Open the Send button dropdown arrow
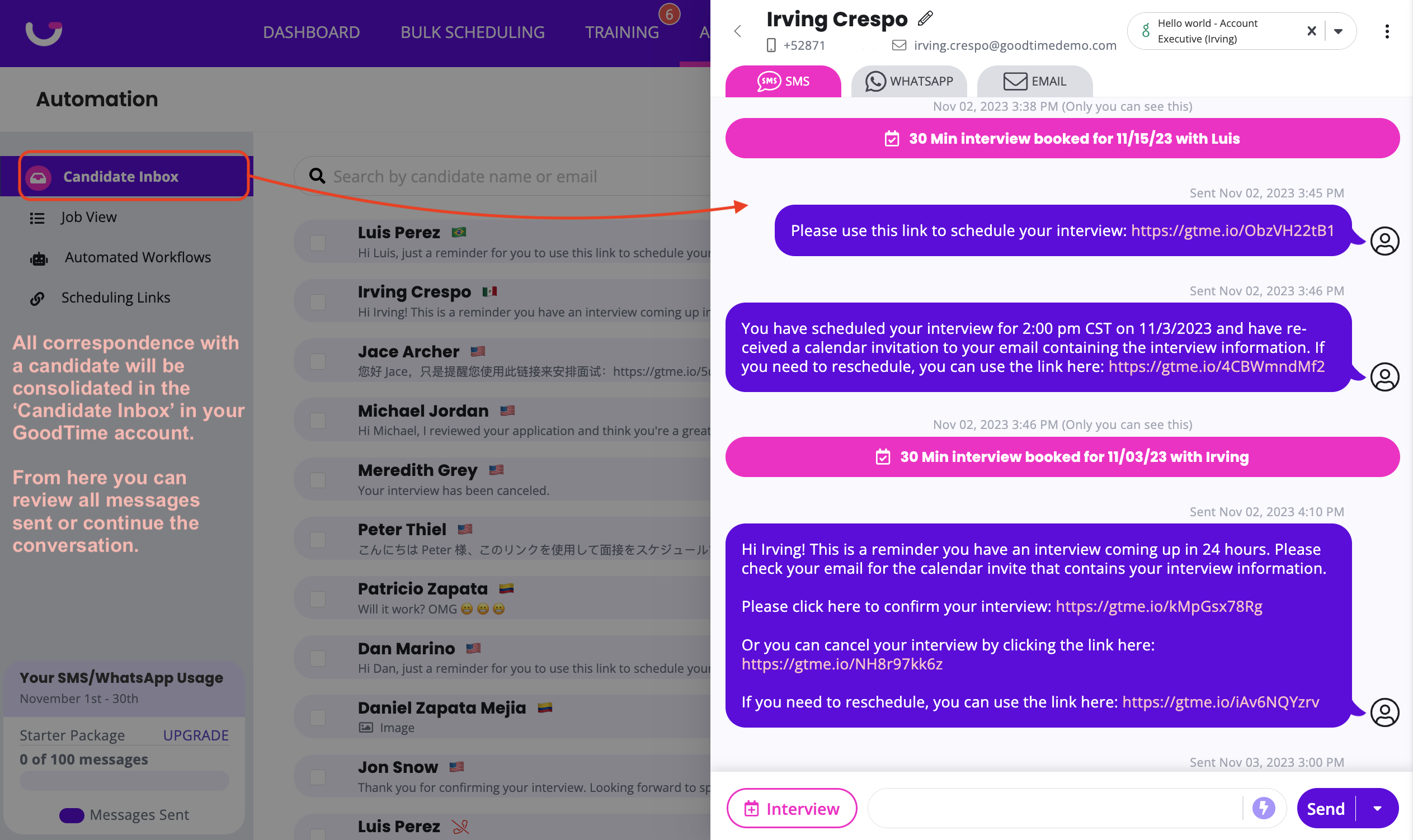1413x840 pixels. pos(1377,808)
